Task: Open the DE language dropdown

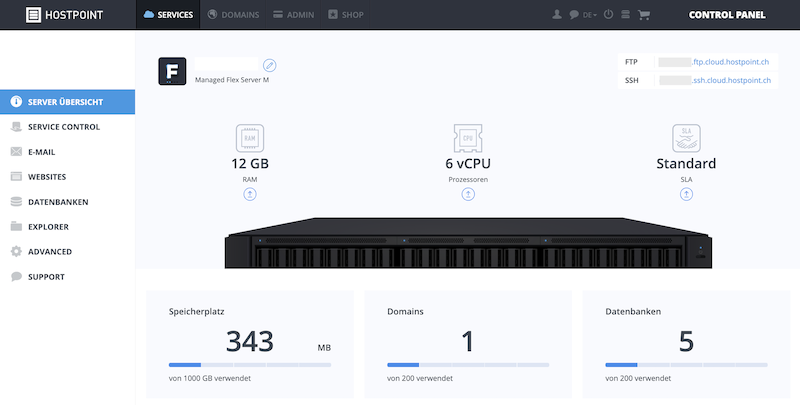Action: 590,15
